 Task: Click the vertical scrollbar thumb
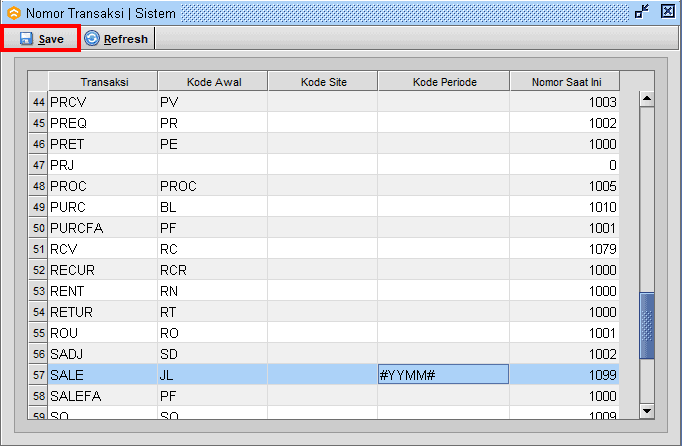(647, 326)
